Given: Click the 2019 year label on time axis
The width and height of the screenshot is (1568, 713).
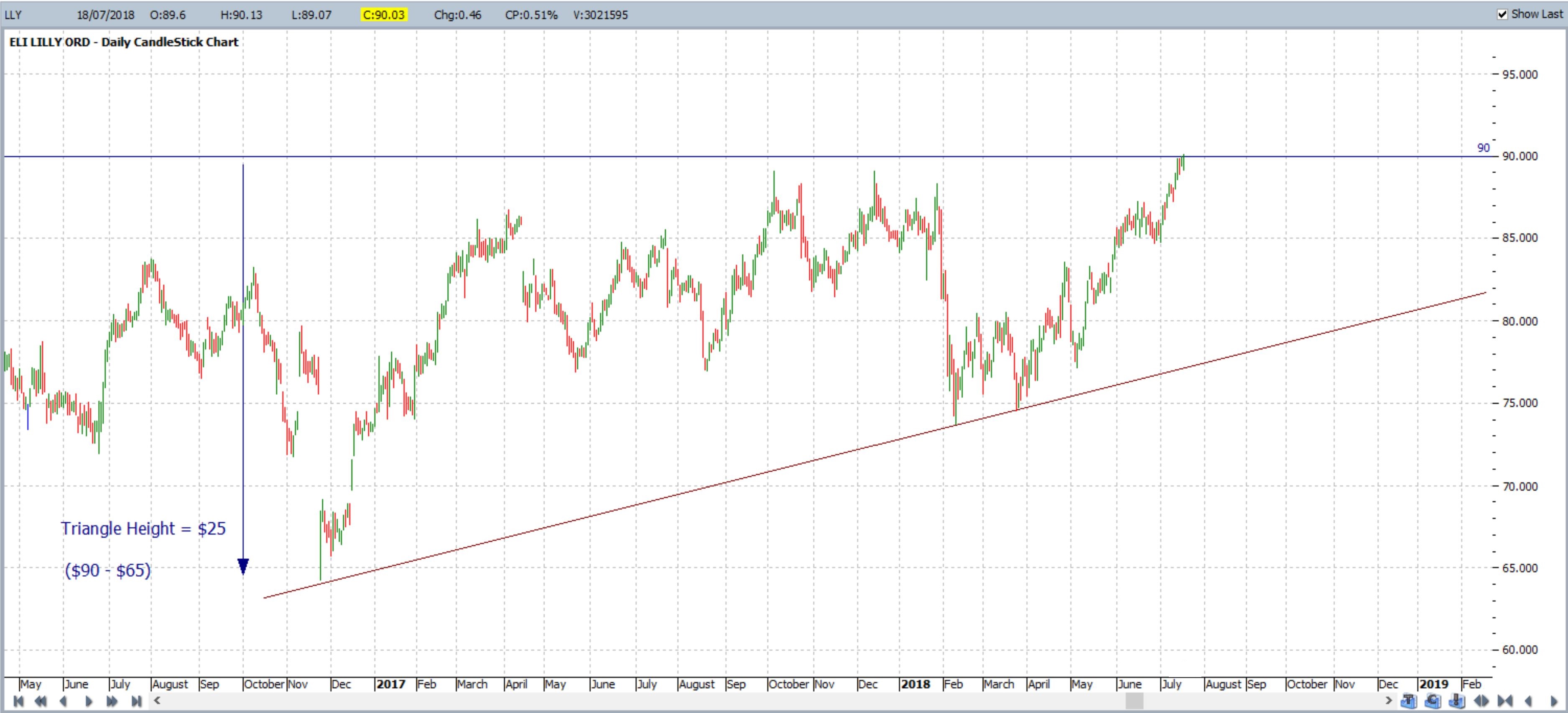Looking at the screenshot, I should pos(1433,685).
